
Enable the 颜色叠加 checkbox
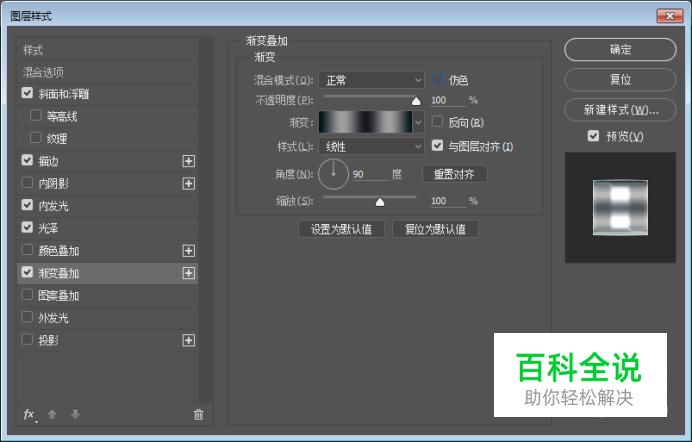coord(27,250)
